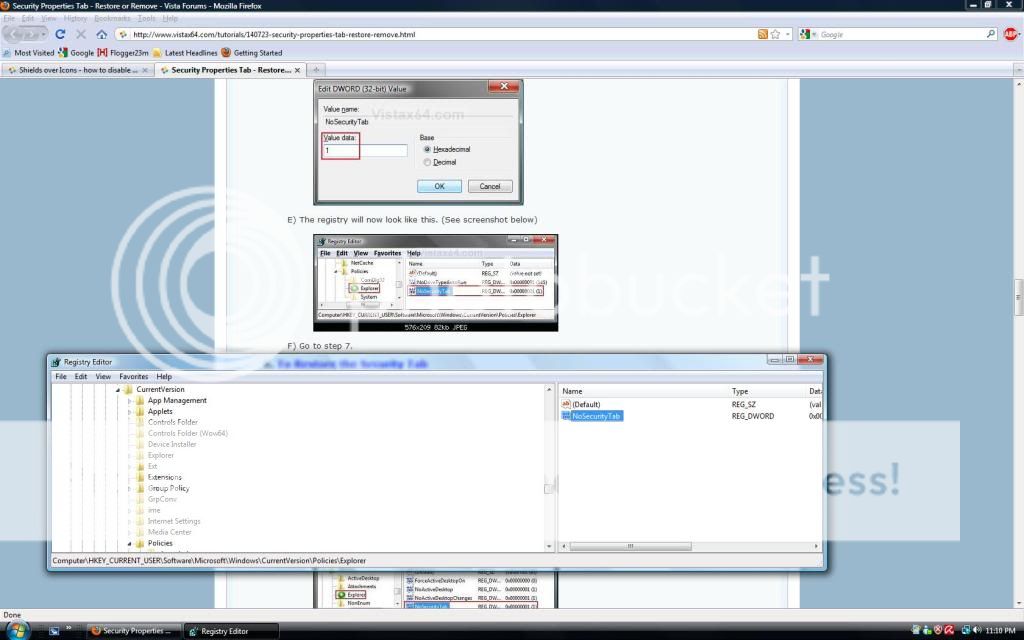Image resolution: width=1024 pixels, height=640 pixels.
Task: Open the Latest Headlines feed bookmark
Action: (x=185, y=53)
